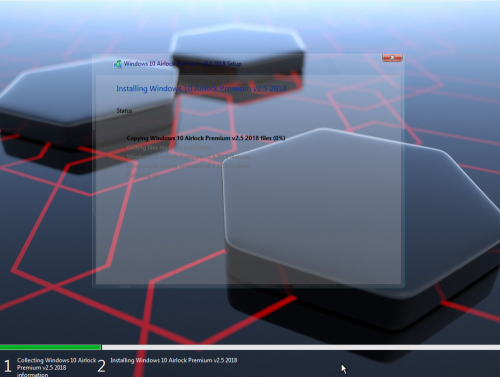This screenshot has width=500, height=377.
Task: Click the Setup window title text
Action: coord(183,63)
